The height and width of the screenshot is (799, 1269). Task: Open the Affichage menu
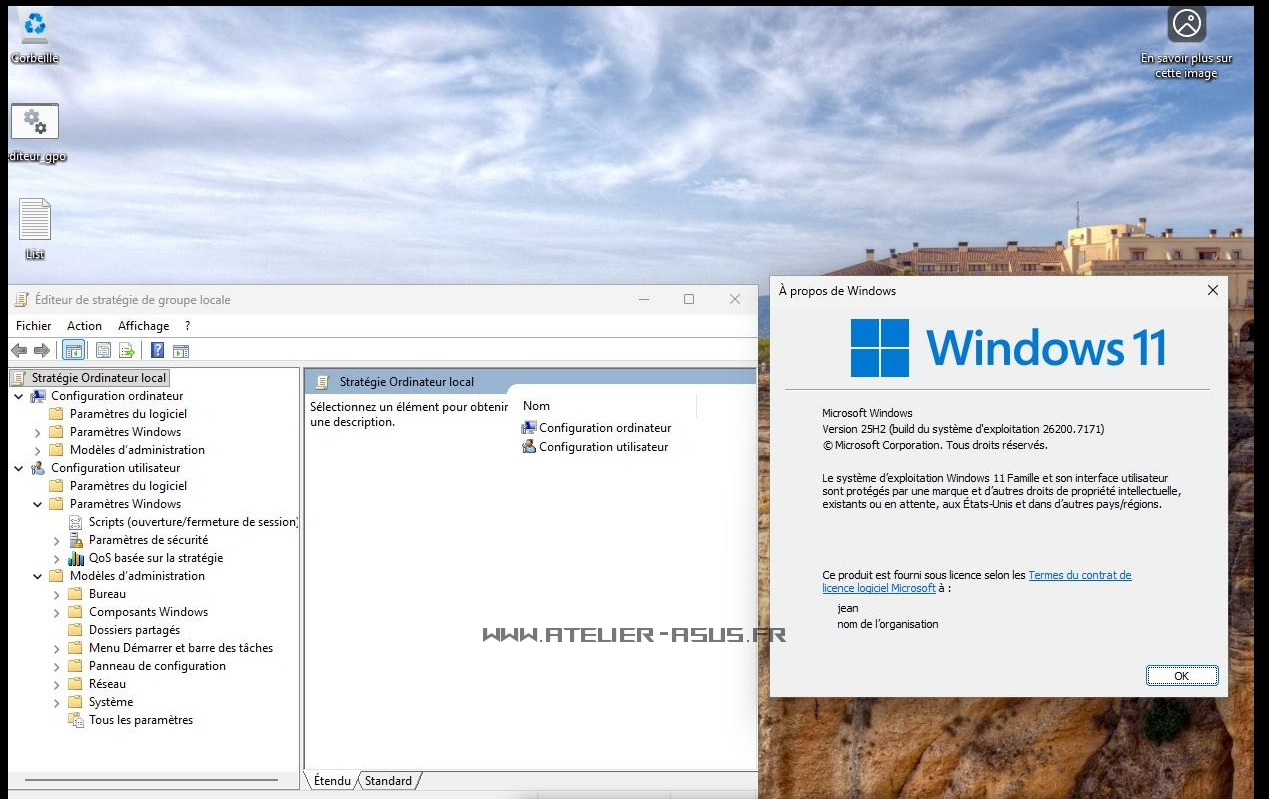click(x=143, y=326)
